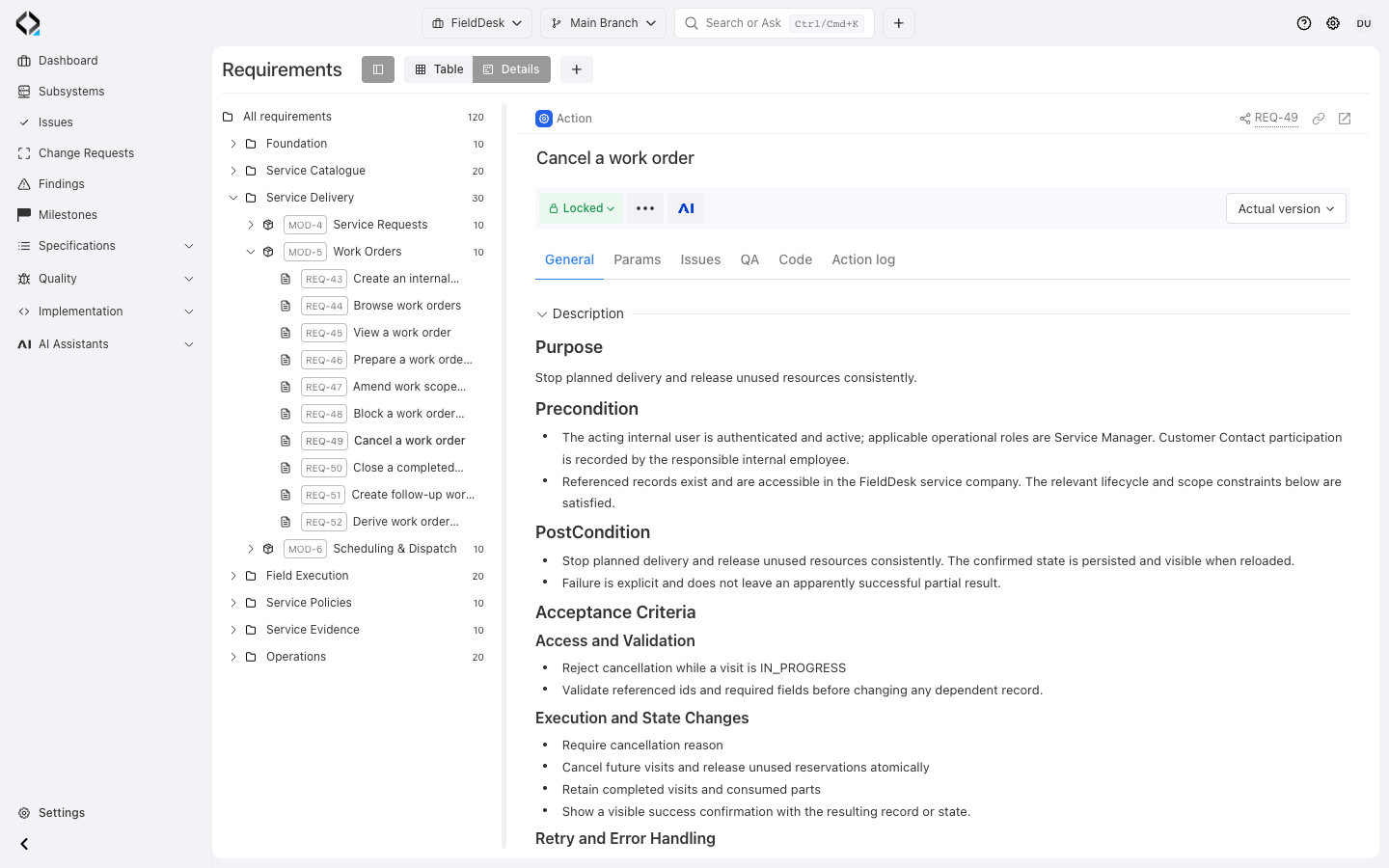Collapse the Description section
This screenshot has height=868, width=1389.
(x=542, y=314)
